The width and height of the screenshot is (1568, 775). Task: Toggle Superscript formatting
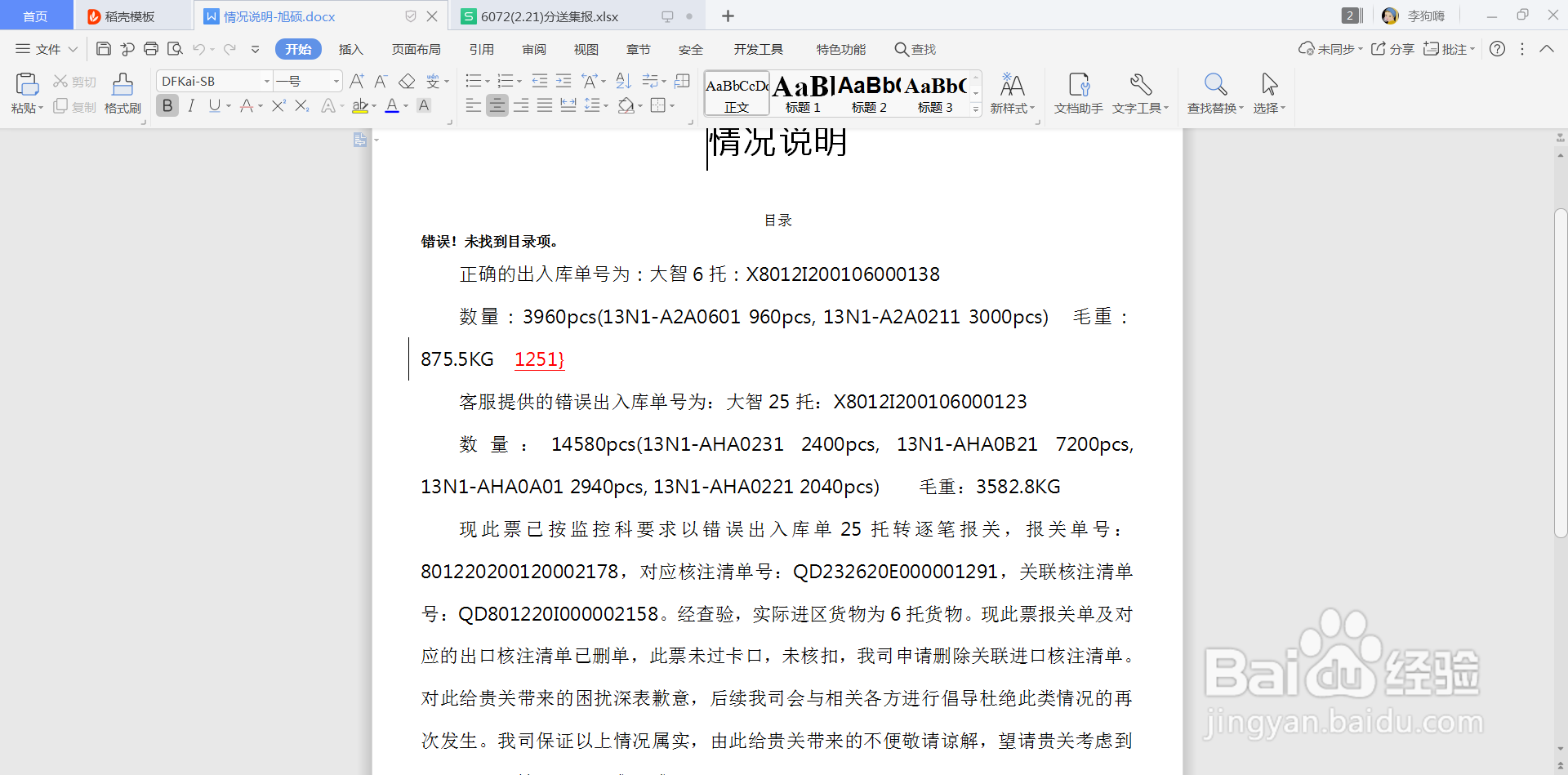278,105
